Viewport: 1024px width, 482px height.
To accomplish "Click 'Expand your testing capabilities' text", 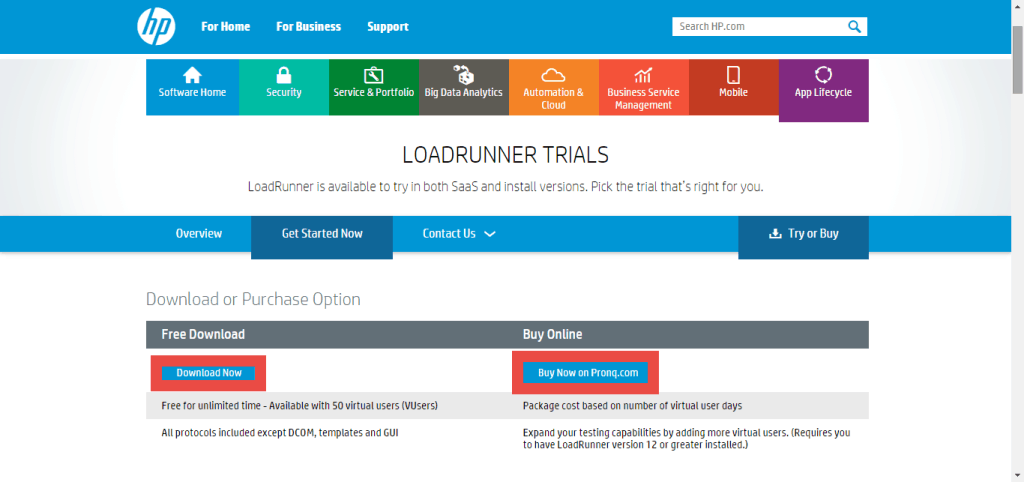I will pos(686,439).
